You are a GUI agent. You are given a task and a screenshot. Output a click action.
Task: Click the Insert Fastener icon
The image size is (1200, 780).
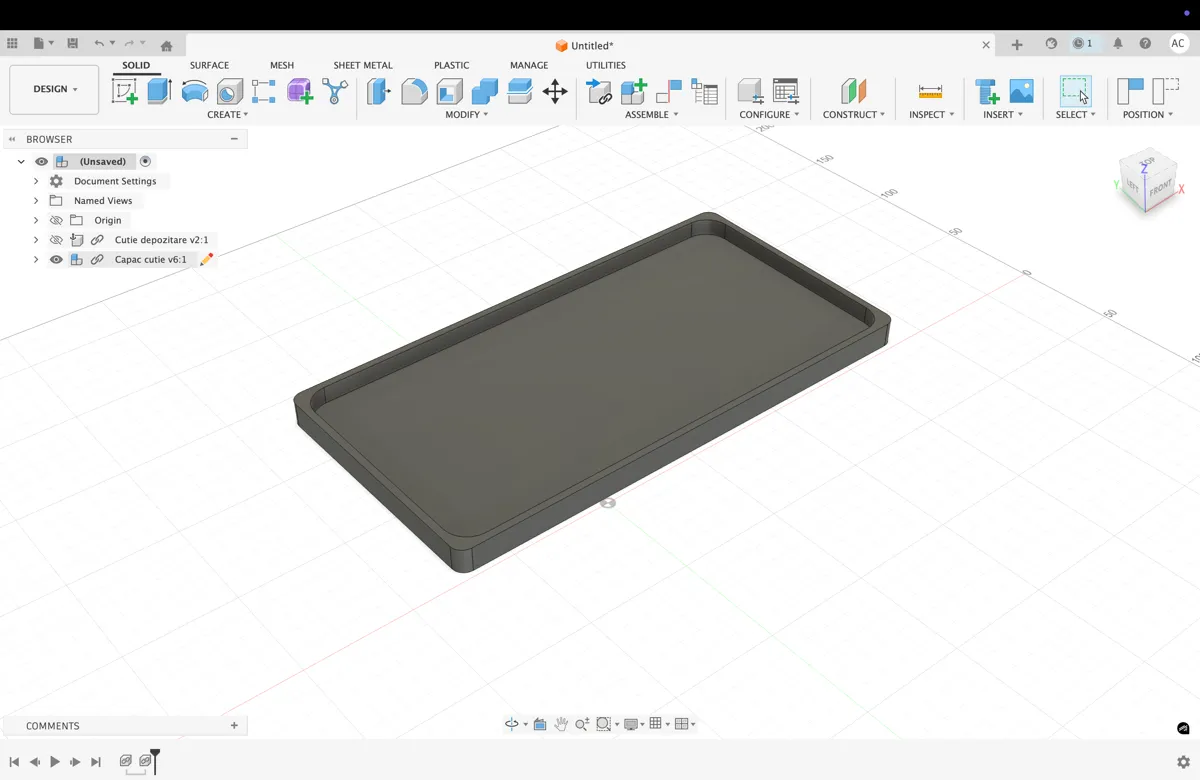(x=987, y=91)
